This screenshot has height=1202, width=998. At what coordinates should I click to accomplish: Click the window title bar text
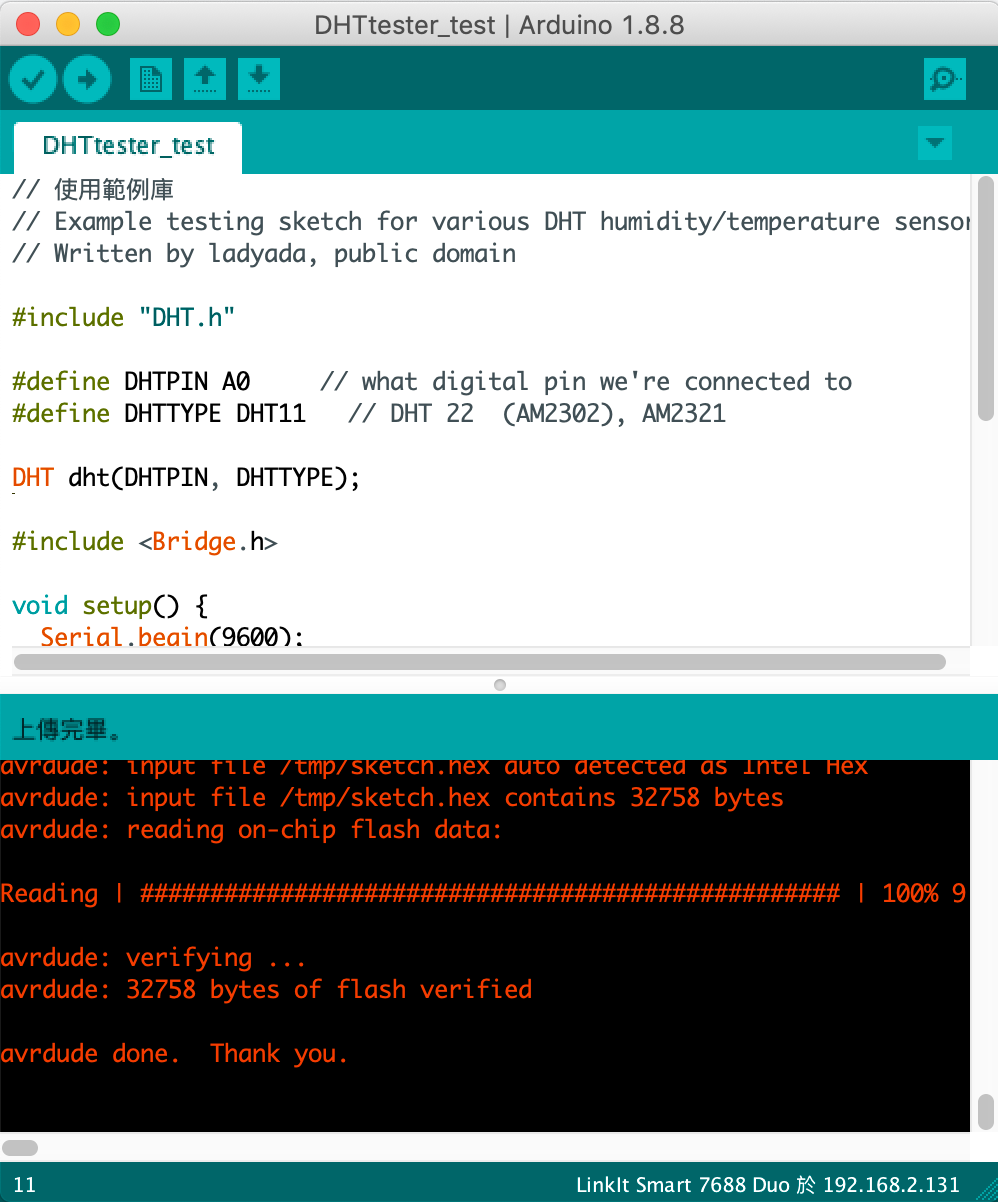(499, 25)
